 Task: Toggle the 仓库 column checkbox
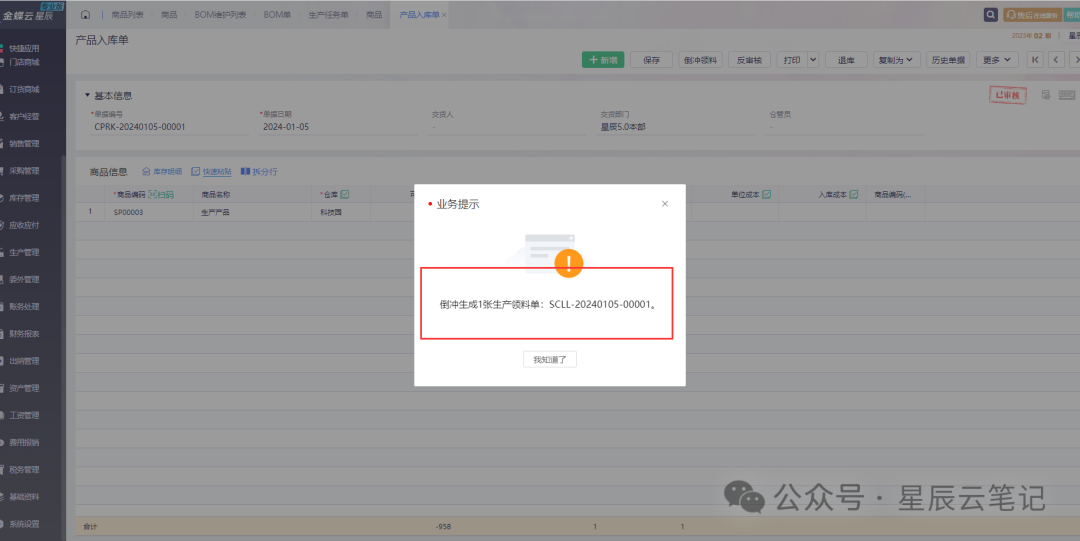(345, 194)
